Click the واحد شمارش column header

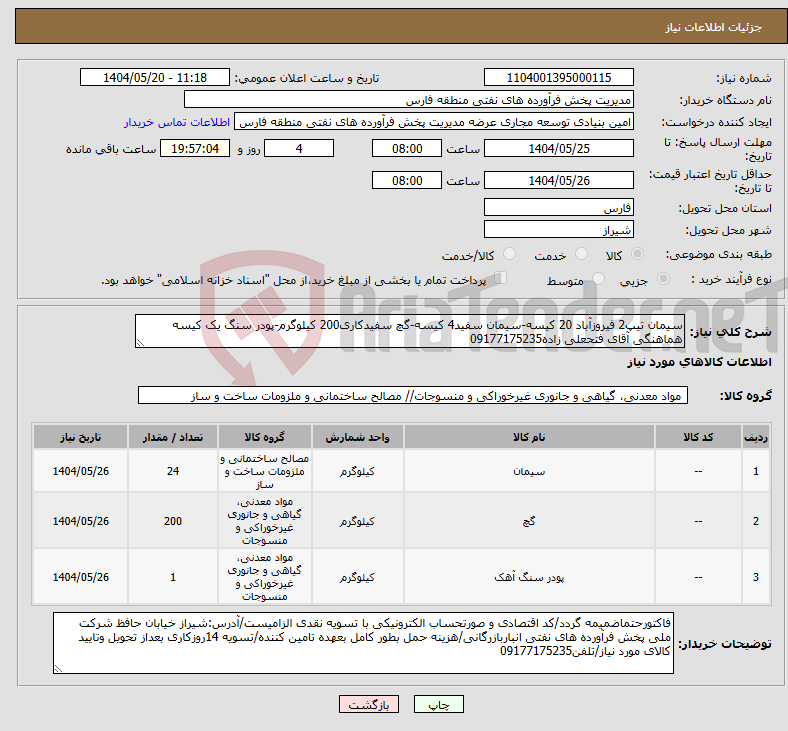[x=357, y=437]
